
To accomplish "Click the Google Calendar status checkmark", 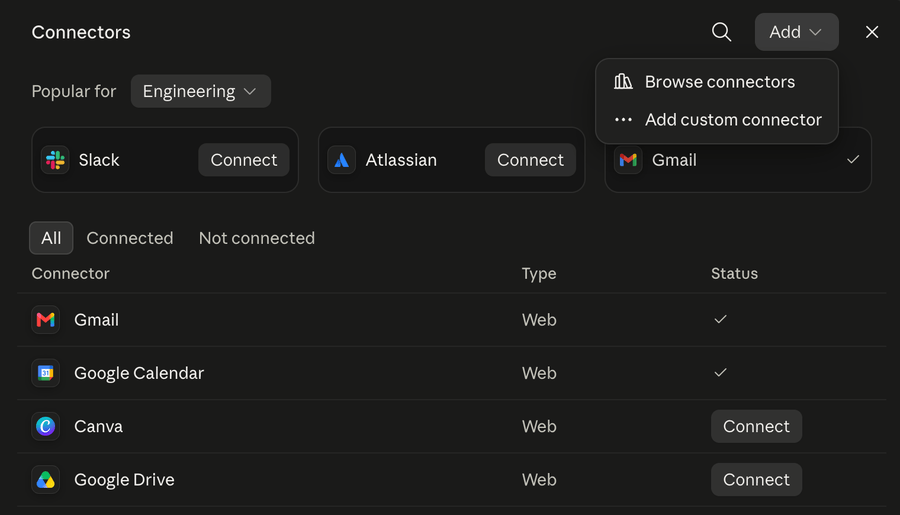I will point(720,373).
